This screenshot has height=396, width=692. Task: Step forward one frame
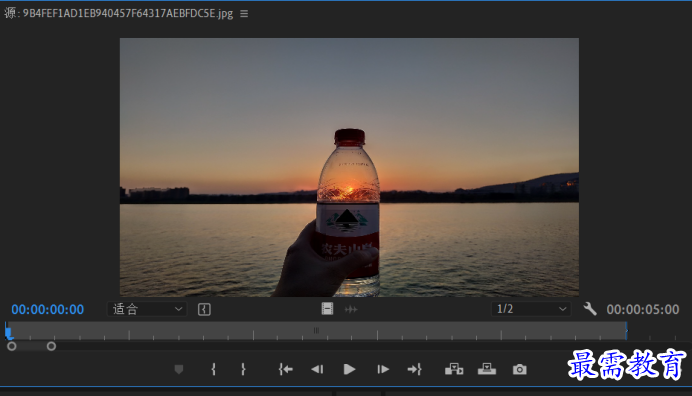(383, 369)
